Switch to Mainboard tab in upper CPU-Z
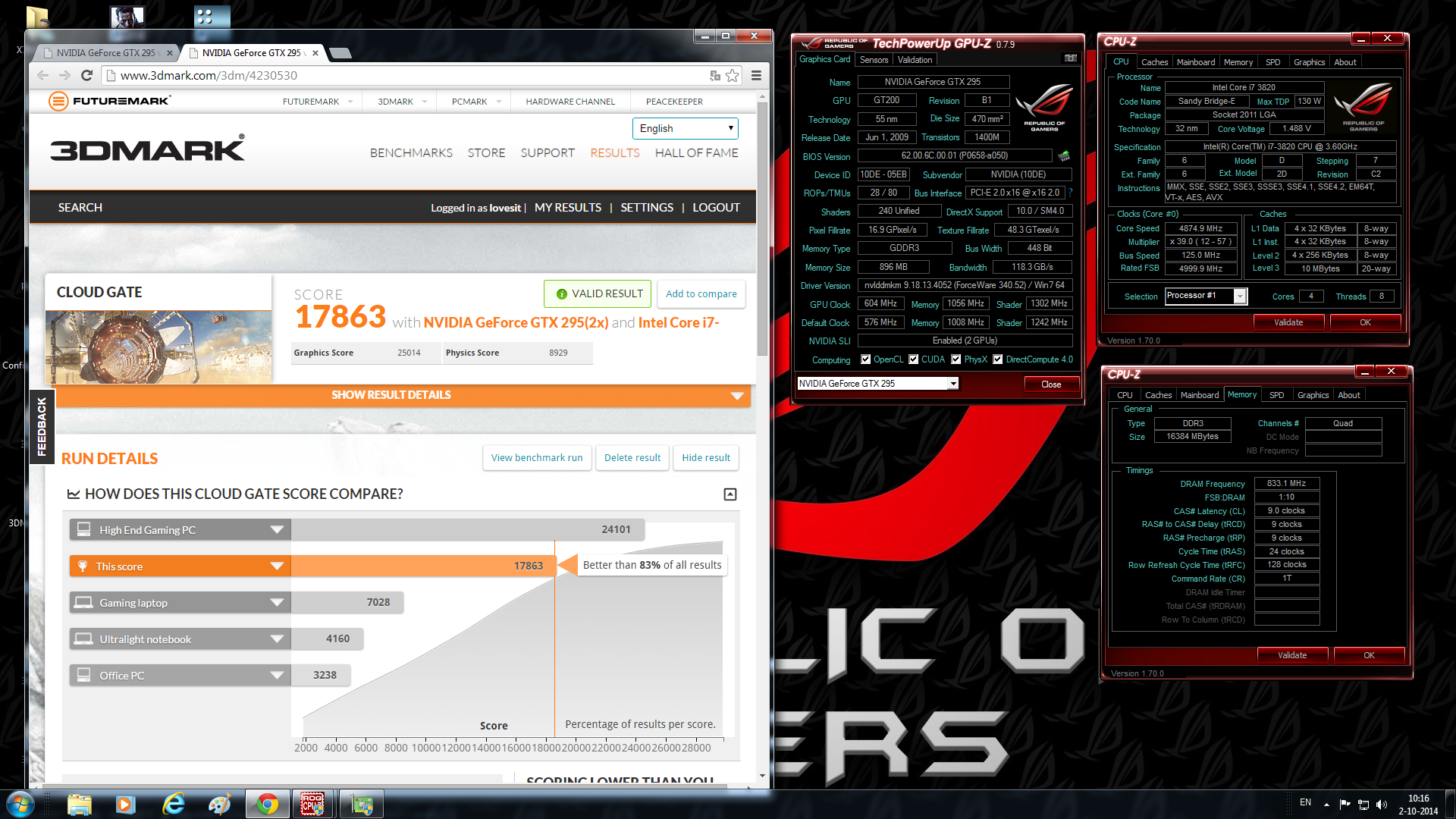Screen dimensions: 1456x819 pos(1196,62)
